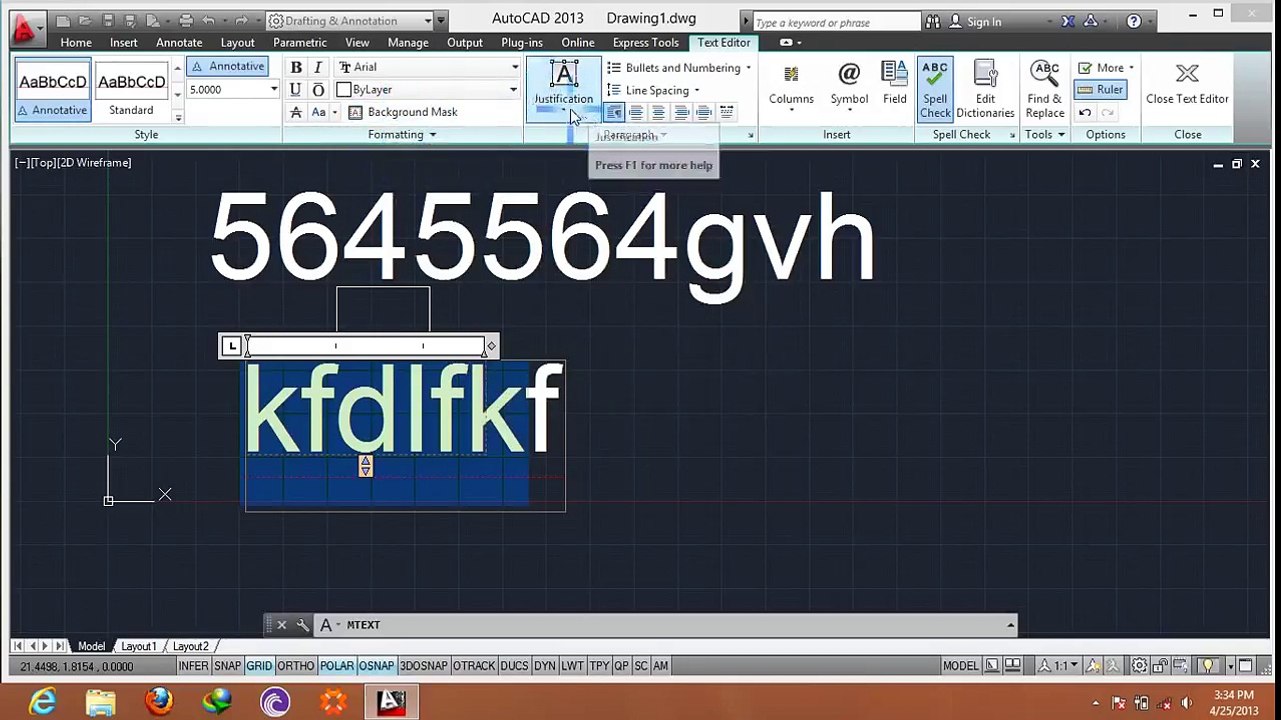Image resolution: width=1281 pixels, height=720 pixels.
Task: Click the annotation scale 1:1 dropdown
Action: (x=1059, y=666)
